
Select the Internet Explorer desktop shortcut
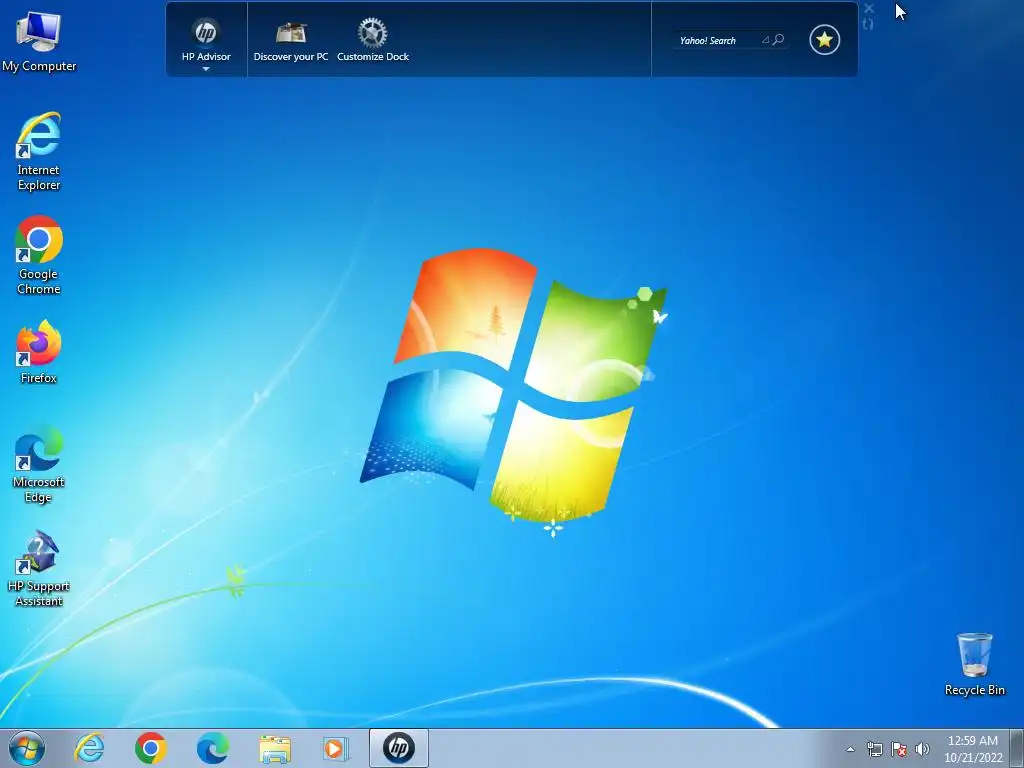tap(39, 152)
